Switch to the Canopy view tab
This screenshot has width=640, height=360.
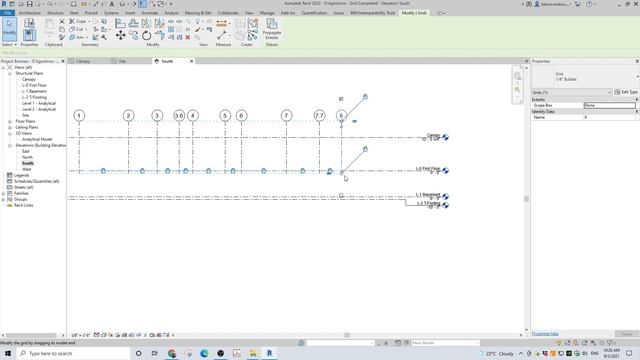click(x=83, y=61)
